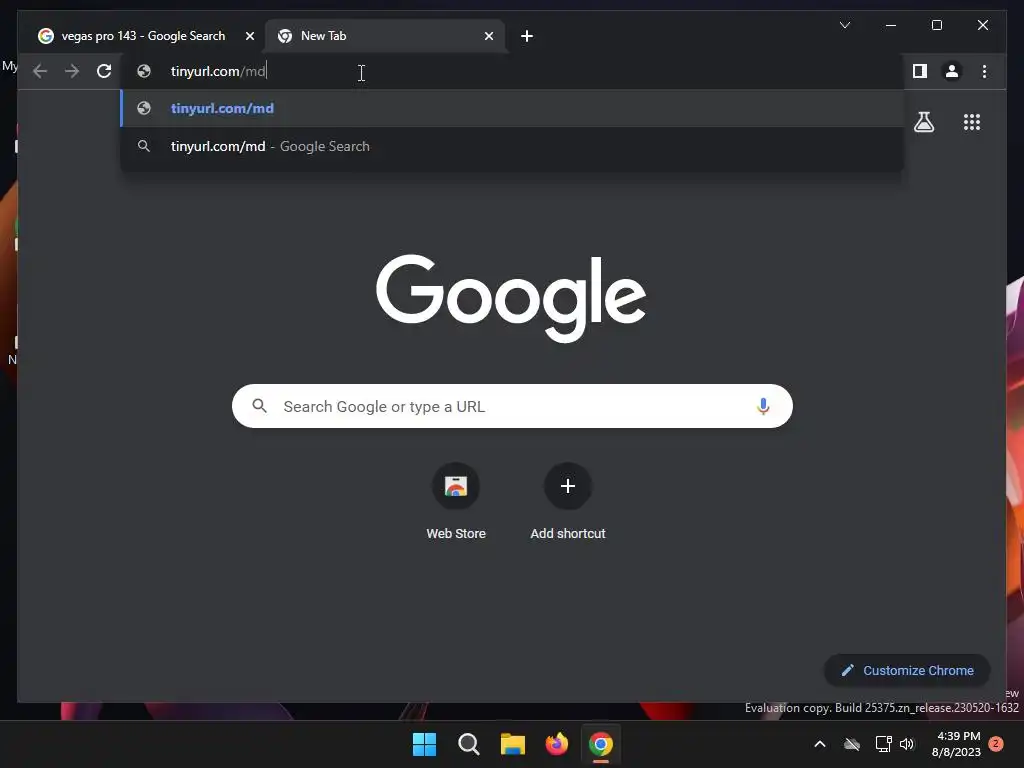Click the Google logo
The height and width of the screenshot is (768, 1024).
pos(511,298)
